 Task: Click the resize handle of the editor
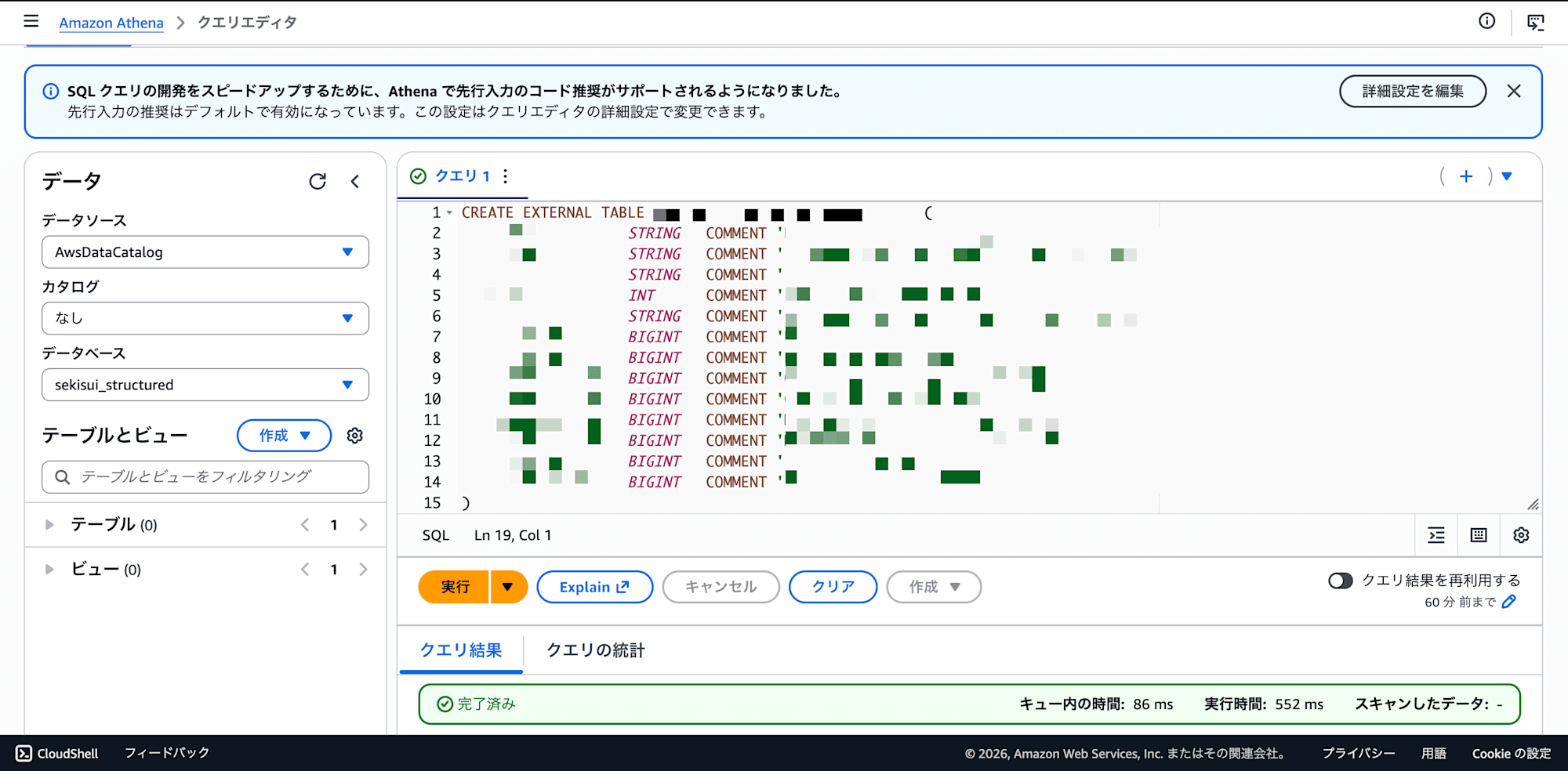[x=1533, y=505]
